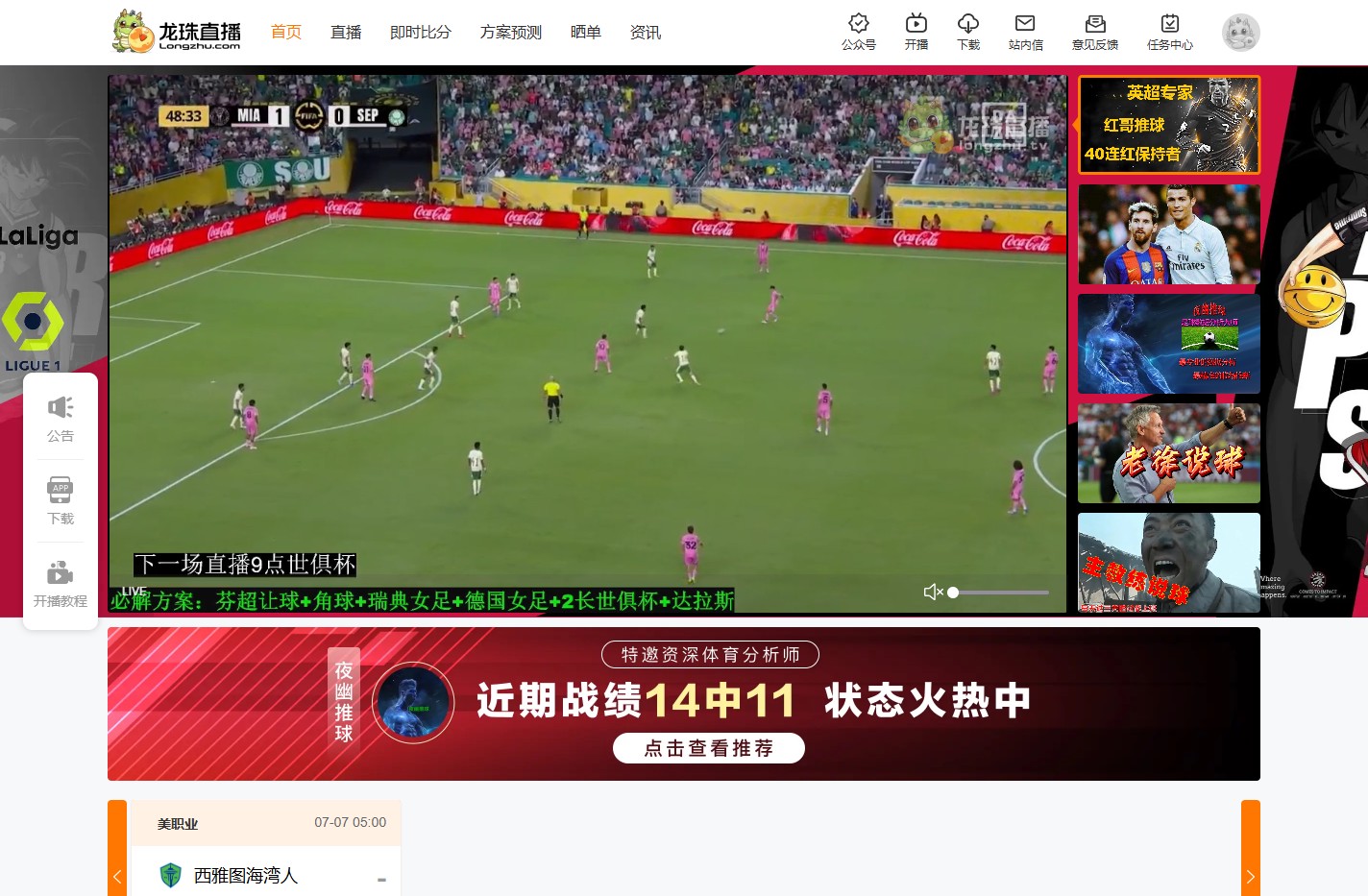Start broadcasting via 开播 icon

click(x=916, y=32)
